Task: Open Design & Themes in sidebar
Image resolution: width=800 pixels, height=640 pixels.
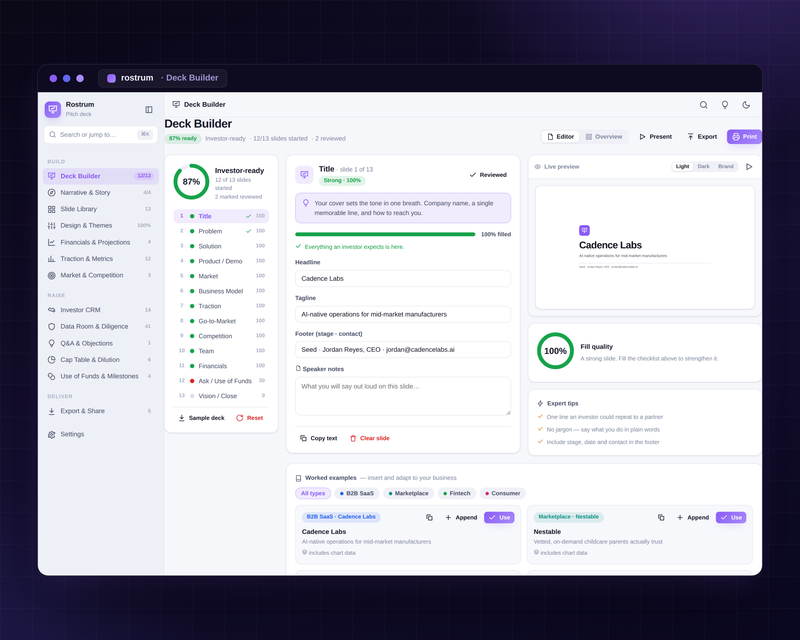Action: tap(101, 225)
